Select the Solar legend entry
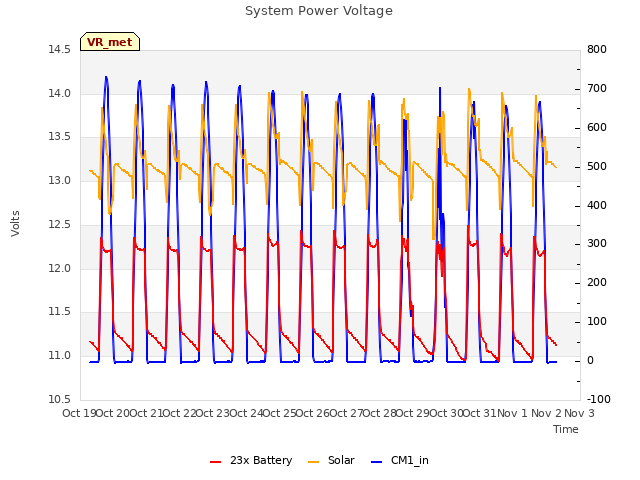This screenshot has height=480, width=640. (x=331, y=460)
